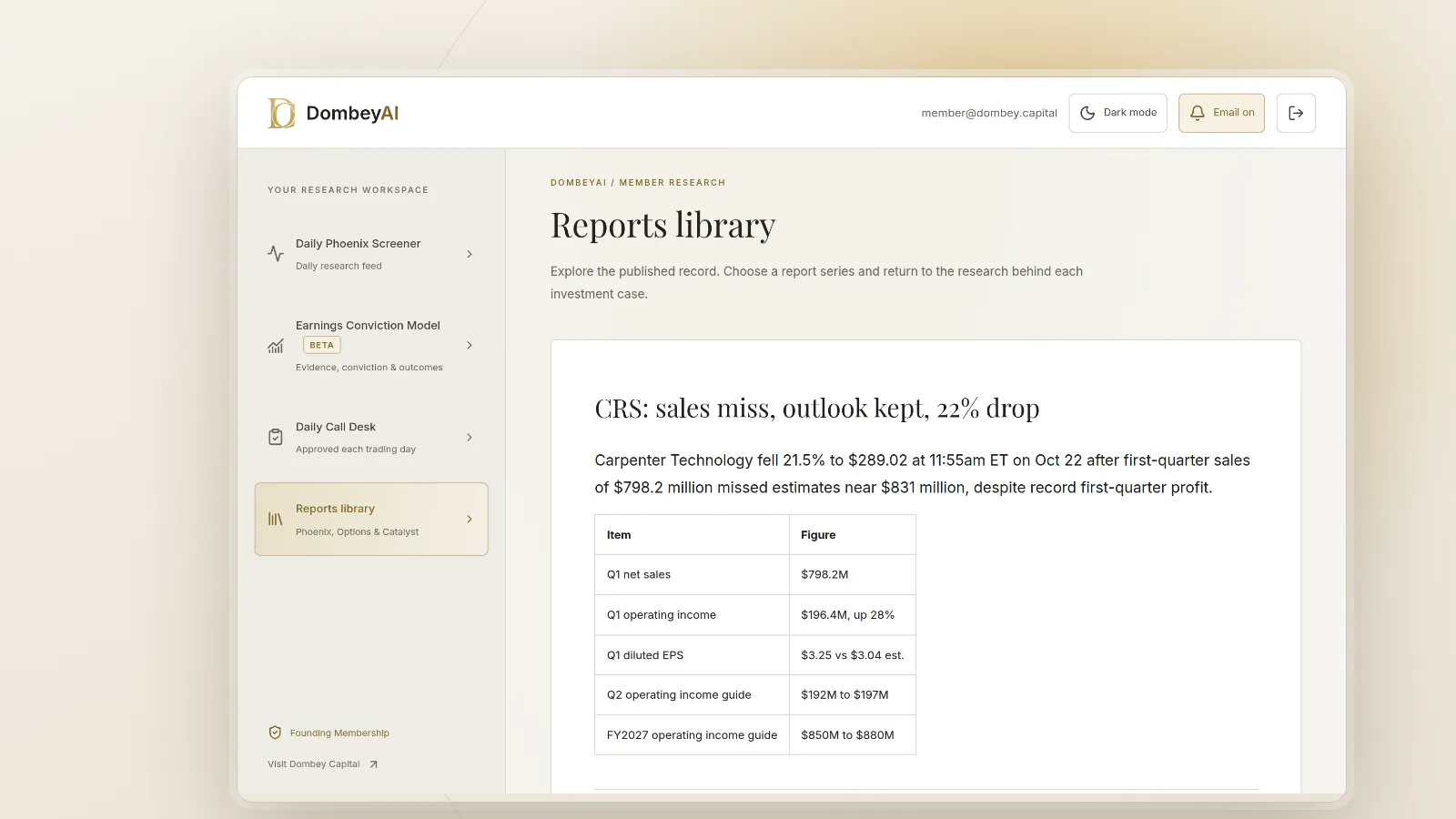Image resolution: width=1456 pixels, height=819 pixels.
Task: Click the $3.25 vs $3.04 est. cell
Action: (853, 655)
